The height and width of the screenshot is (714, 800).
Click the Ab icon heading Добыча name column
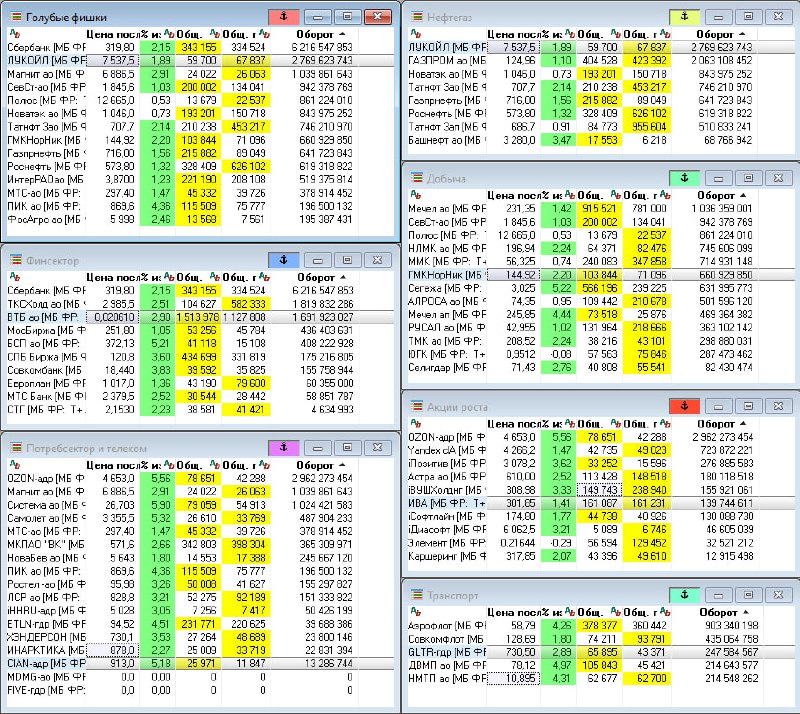click(x=416, y=195)
